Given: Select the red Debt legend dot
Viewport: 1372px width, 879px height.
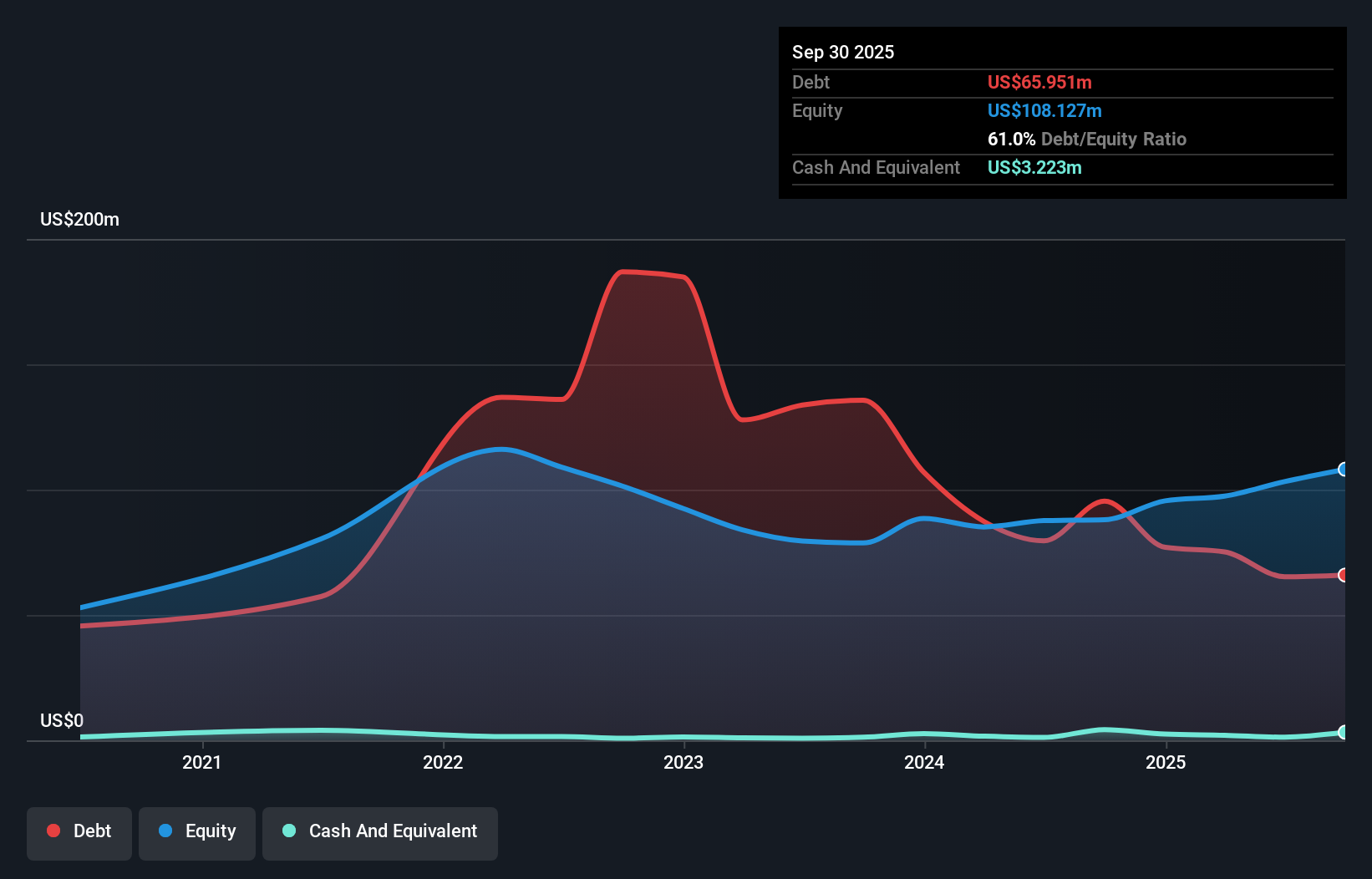Looking at the screenshot, I should pyautogui.click(x=52, y=831).
